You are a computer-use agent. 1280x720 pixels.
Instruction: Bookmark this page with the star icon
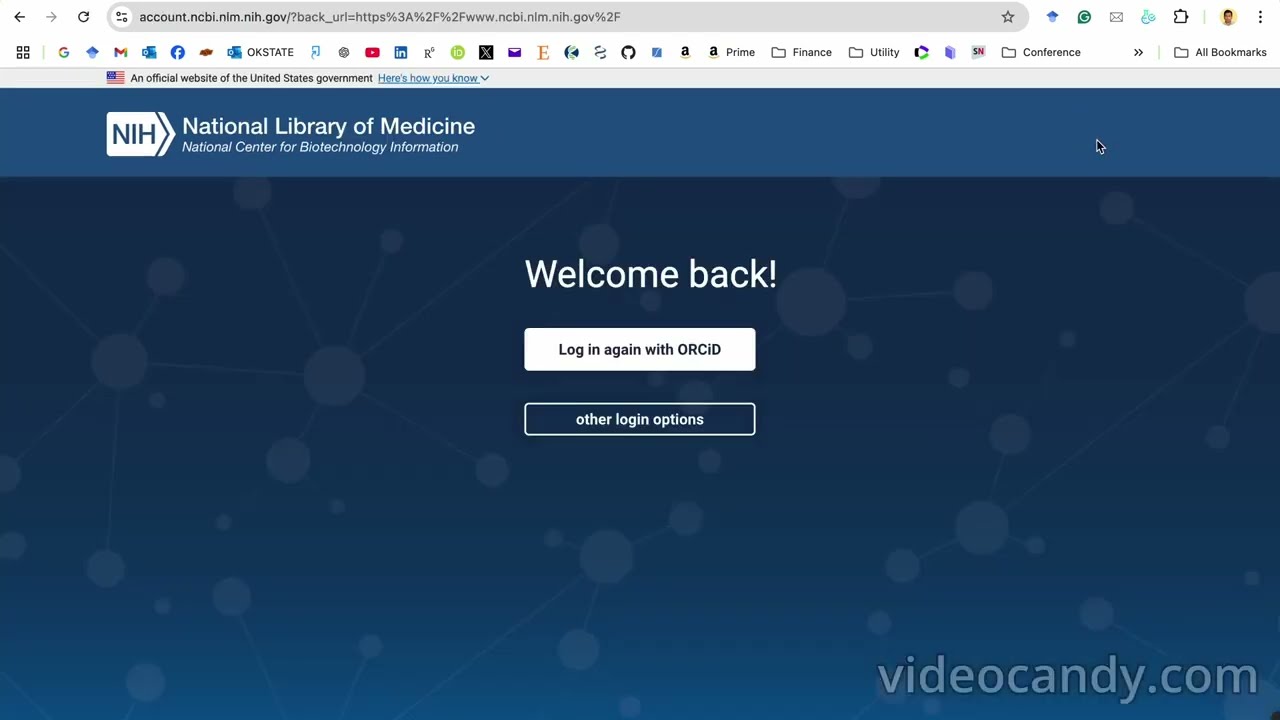1008,17
